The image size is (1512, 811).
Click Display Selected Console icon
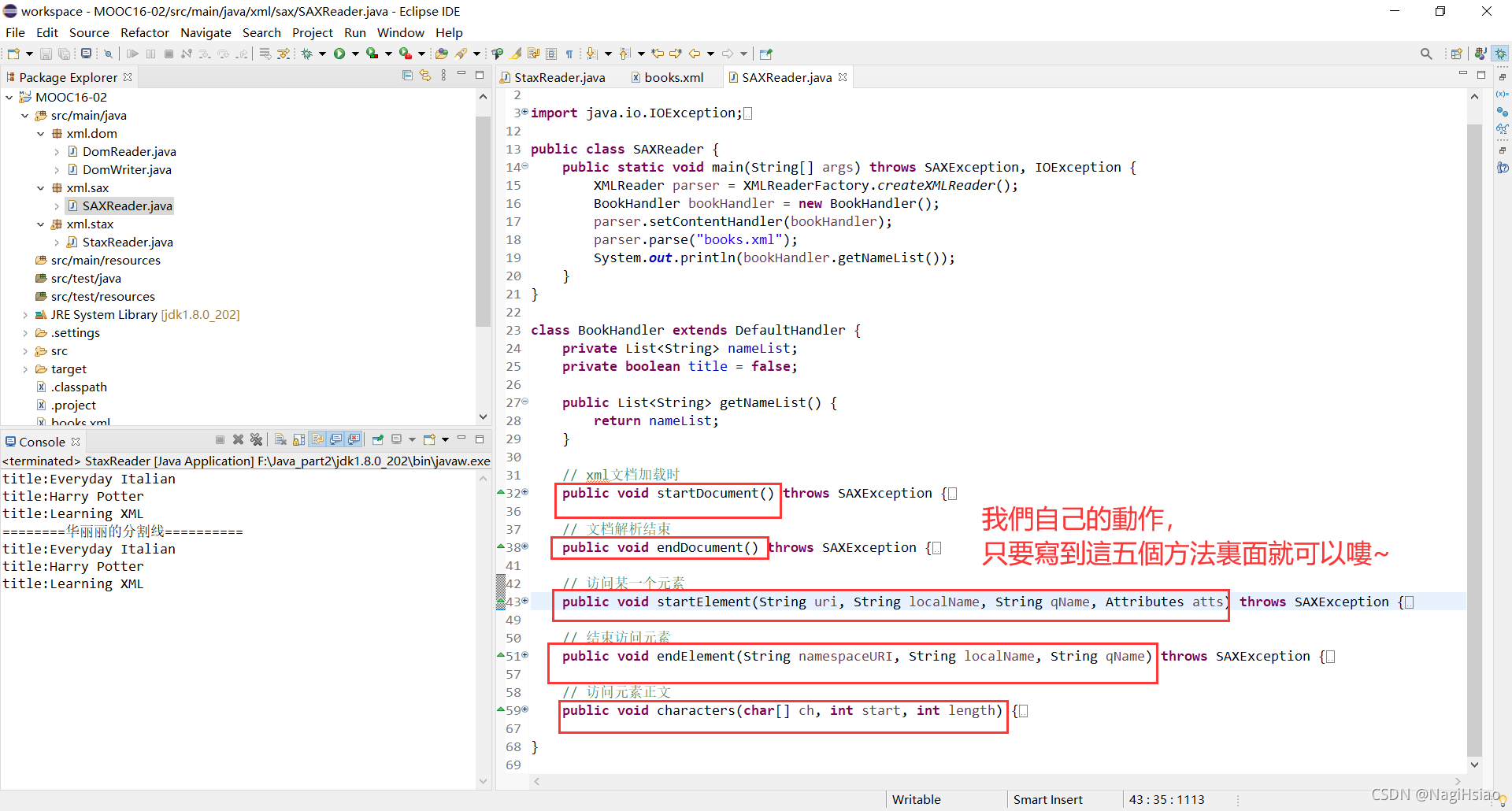point(396,439)
